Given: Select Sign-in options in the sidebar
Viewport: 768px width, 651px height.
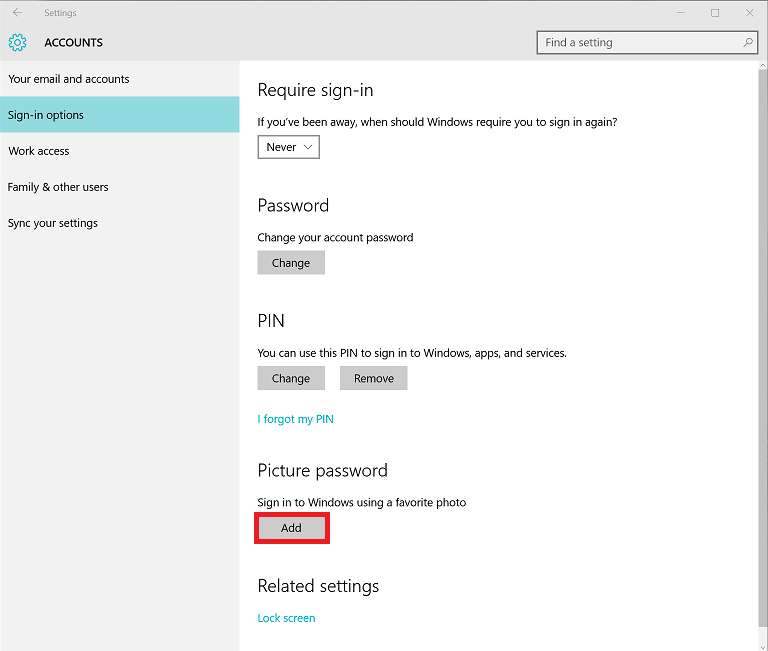Looking at the screenshot, I should (120, 115).
